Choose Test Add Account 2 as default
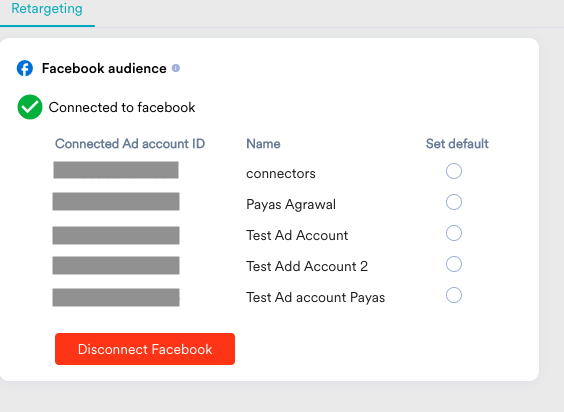This screenshot has height=412, width=564. [x=454, y=264]
